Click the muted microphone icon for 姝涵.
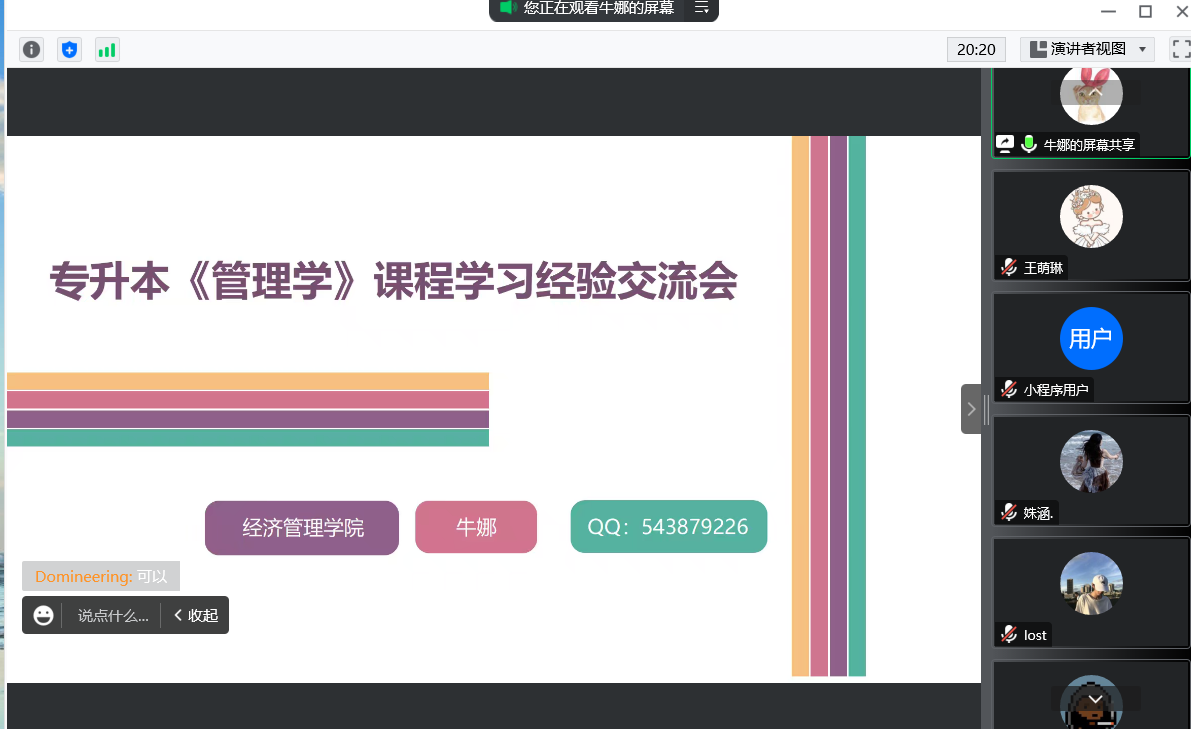1191x729 pixels. pyautogui.click(x=1009, y=513)
